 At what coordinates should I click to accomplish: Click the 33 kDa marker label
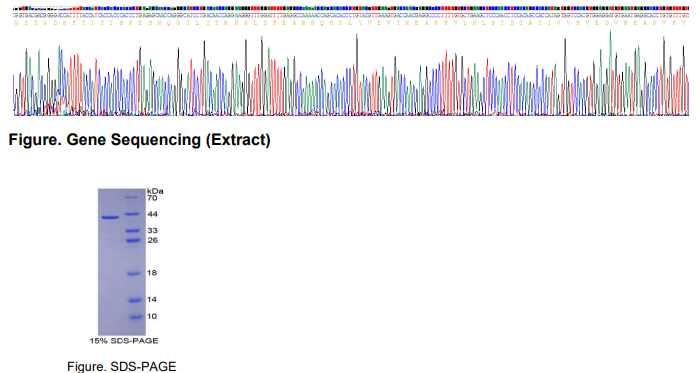[152, 230]
